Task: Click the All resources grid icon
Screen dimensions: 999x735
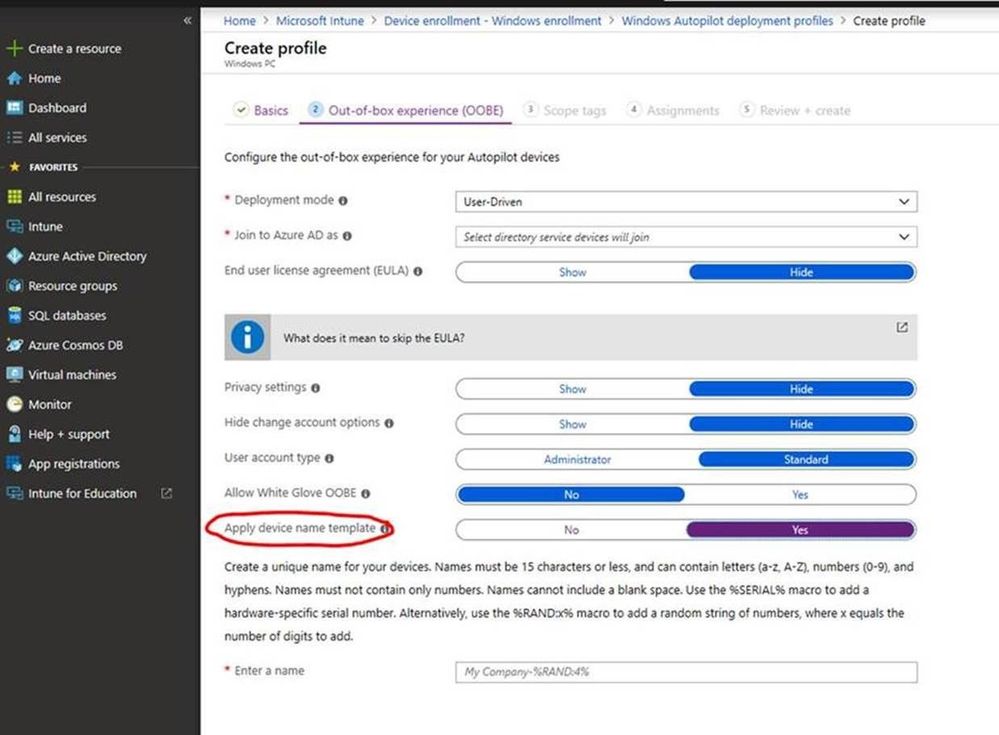Action: 14,197
